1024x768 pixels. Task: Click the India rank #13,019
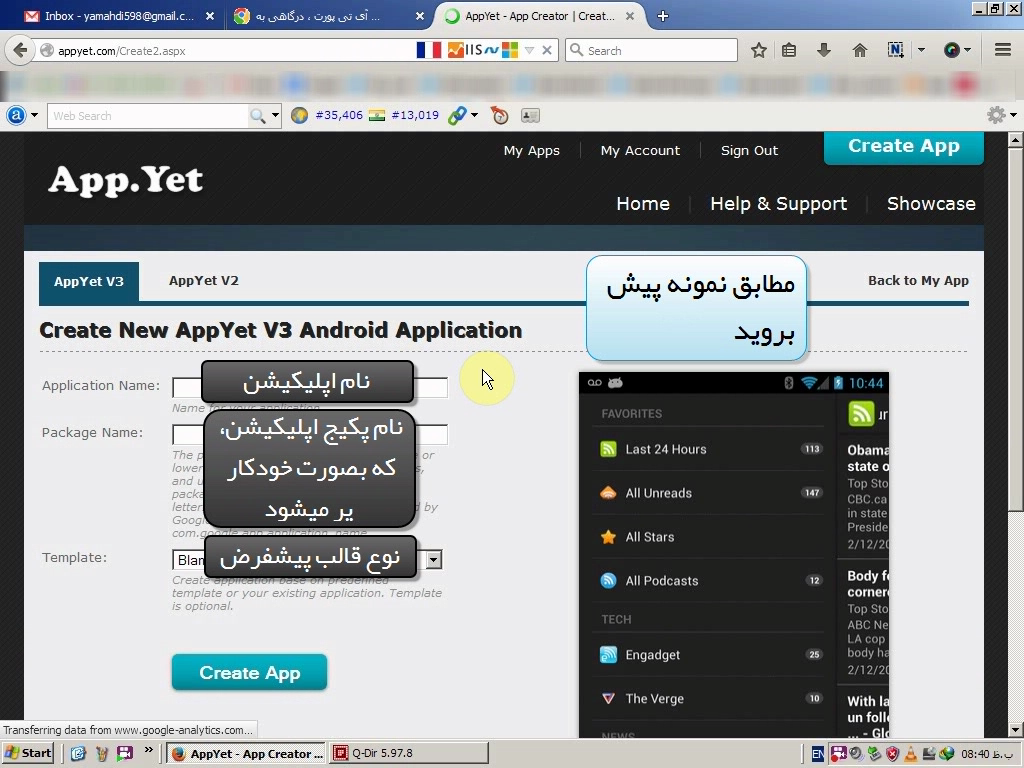[x=415, y=116]
